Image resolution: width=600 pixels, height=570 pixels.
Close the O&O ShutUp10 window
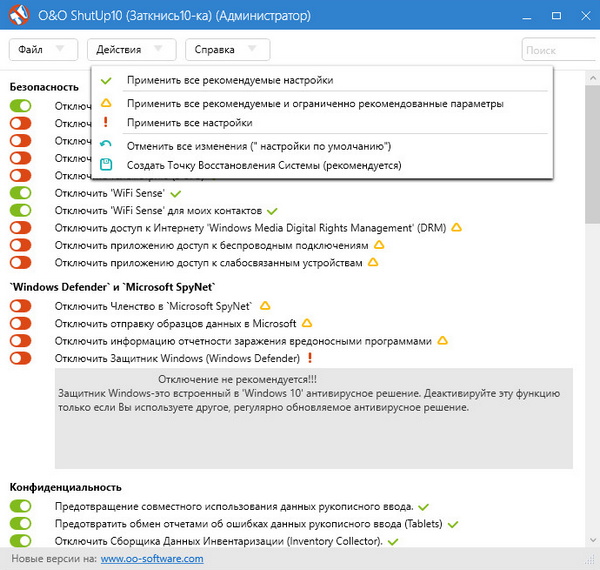click(586, 16)
